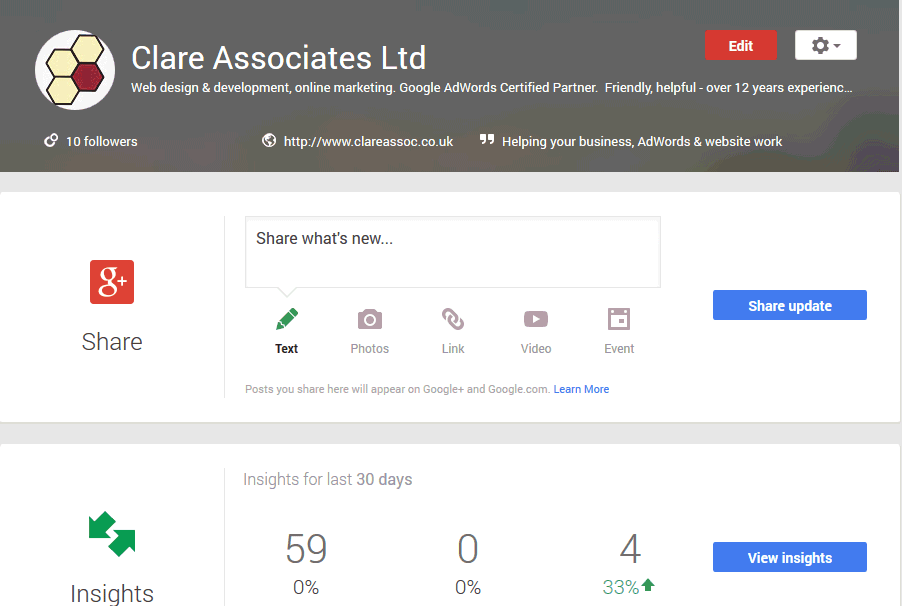Click the 'Insights for last 30 days' heading
This screenshot has height=606, width=902.
pyautogui.click(x=327, y=479)
